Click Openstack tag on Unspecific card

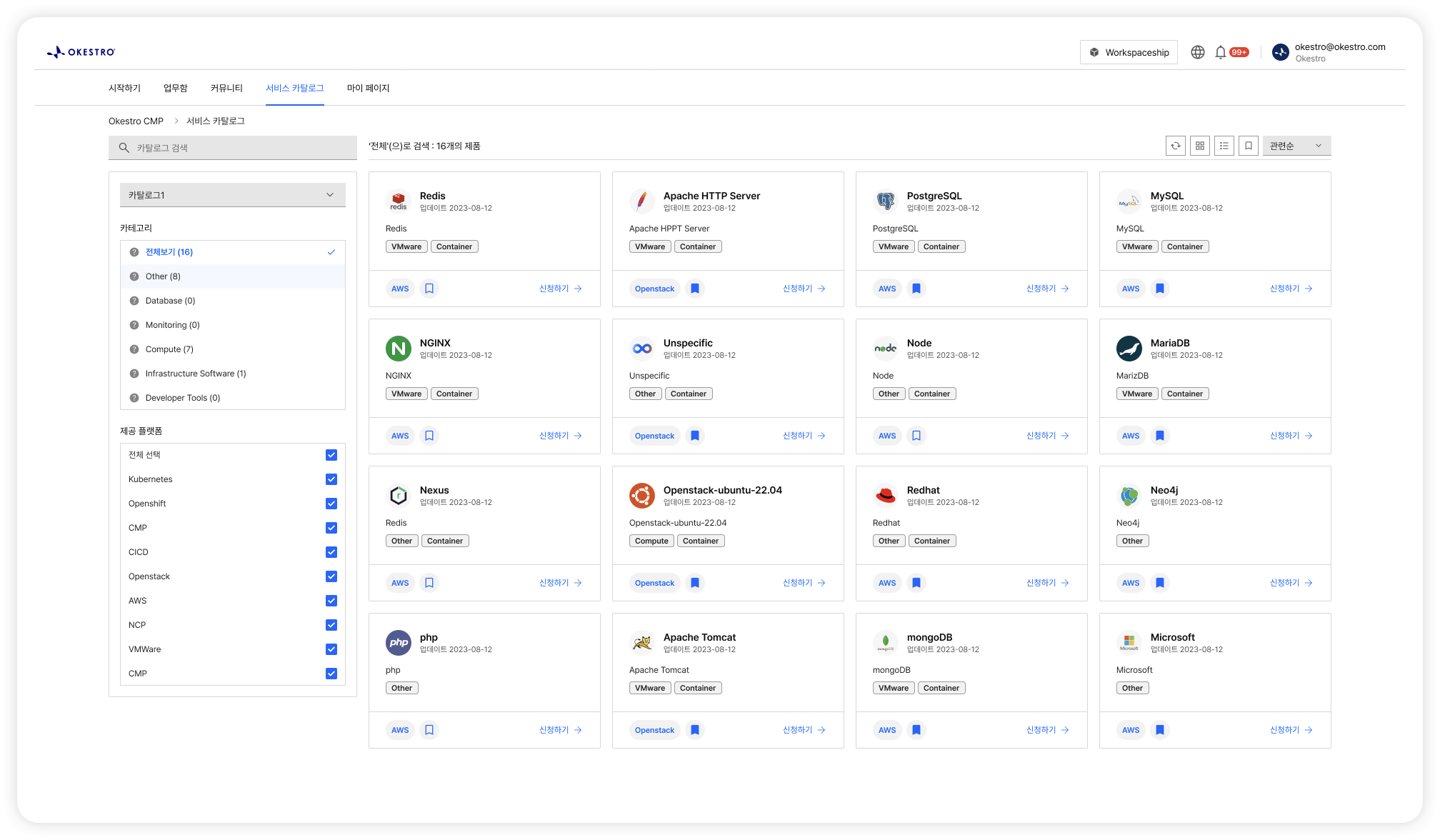tap(654, 436)
